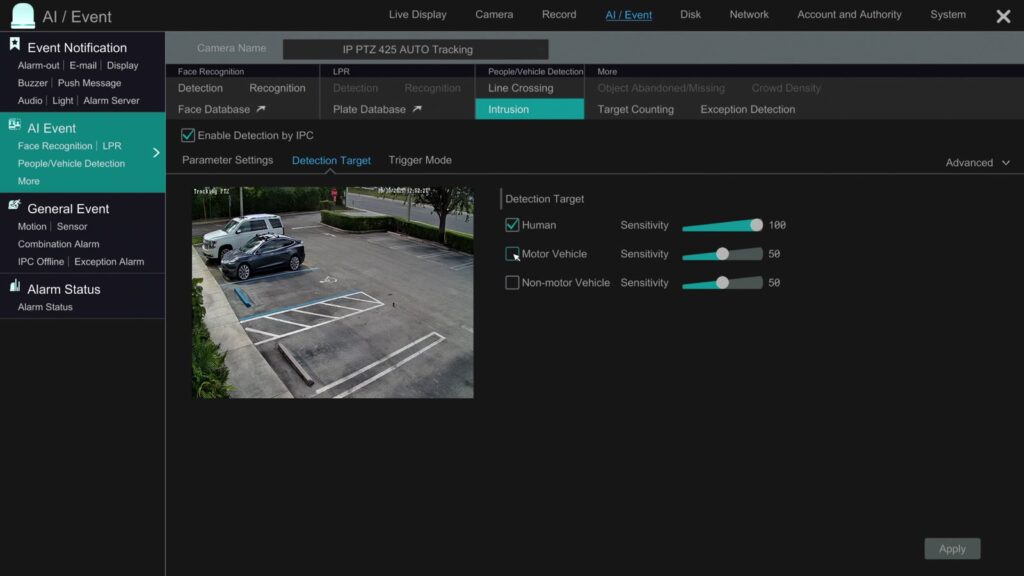Open Alarm-out notification settings
This screenshot has width=1024, height=576.
click(39, 65)
